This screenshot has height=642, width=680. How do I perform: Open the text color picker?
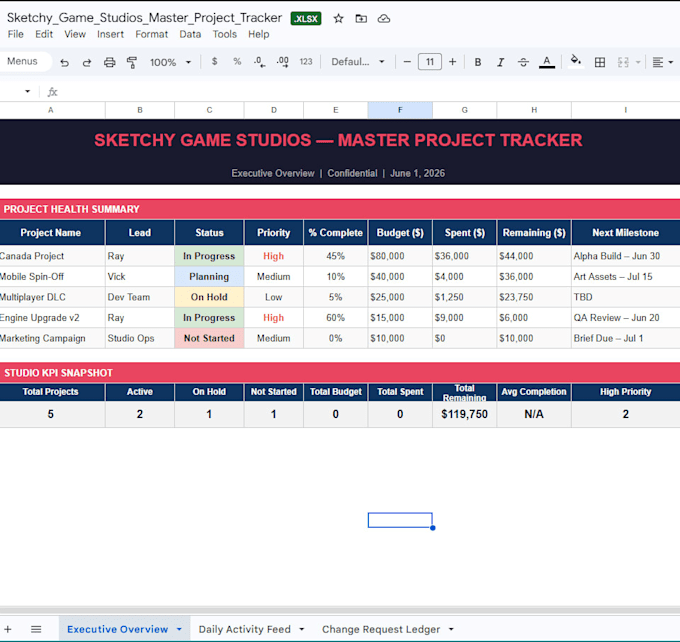(547, 62)
